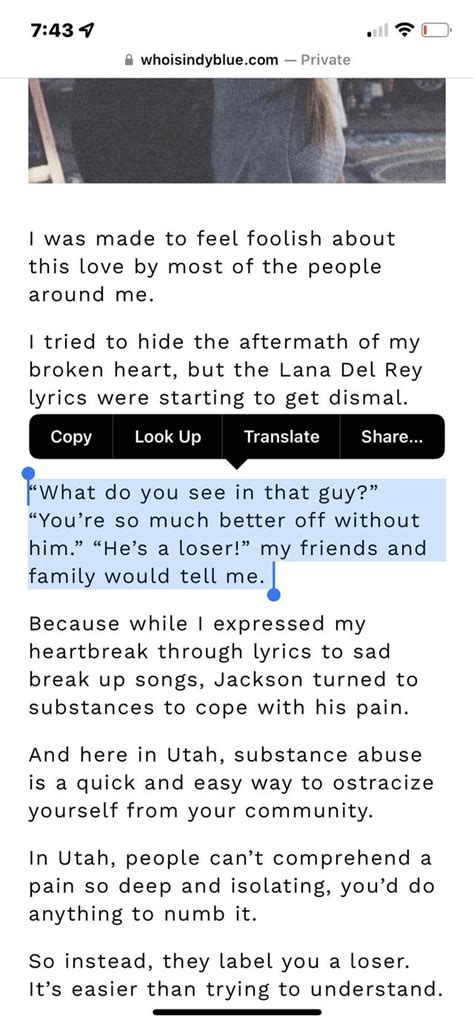The image size is (474, 1025).
Task: Tap the paragraph starting "Because while I expressed"
Action: click(223, 665)
